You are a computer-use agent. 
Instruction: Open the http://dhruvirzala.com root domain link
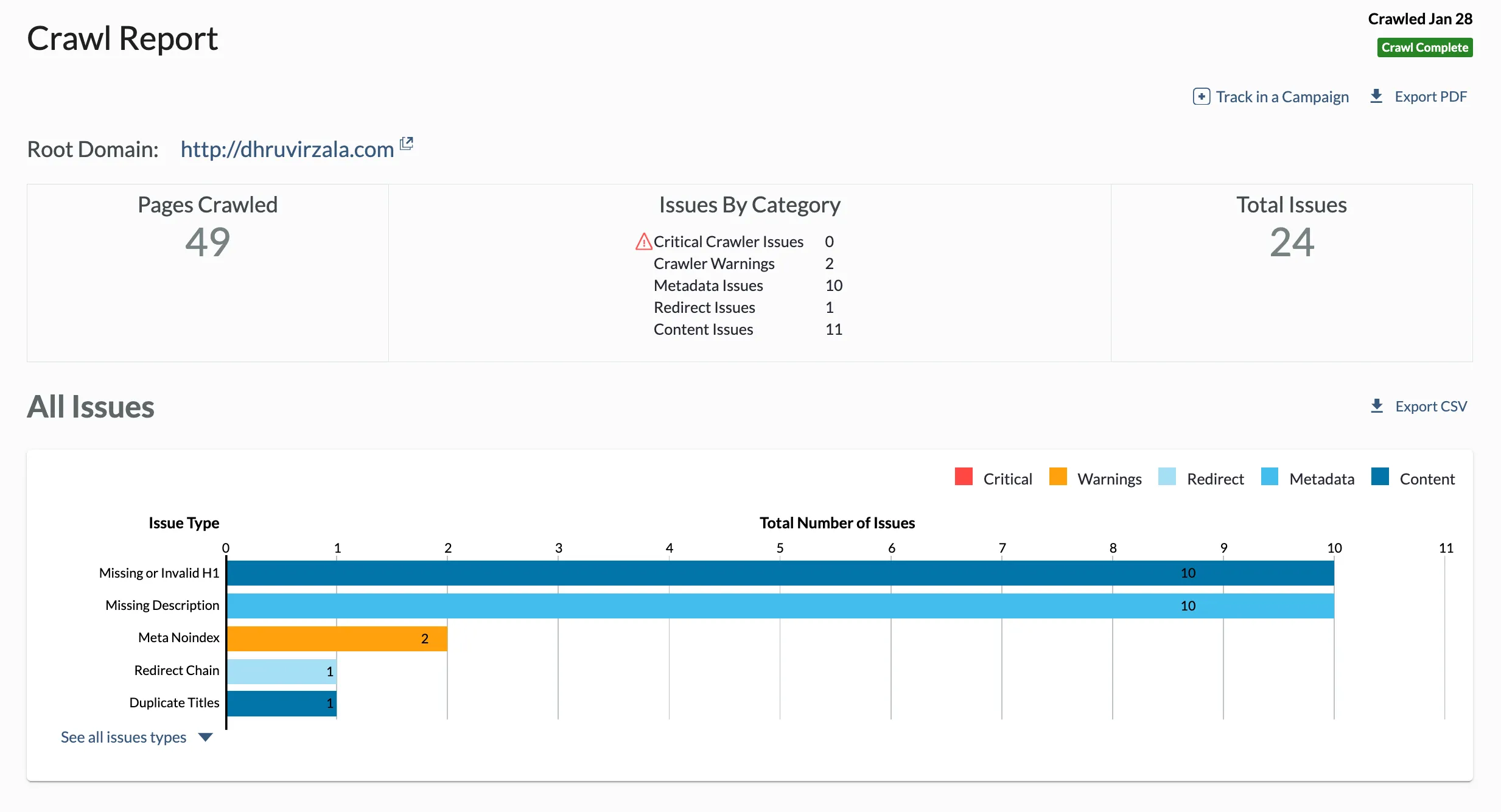(x=287, y=149)
